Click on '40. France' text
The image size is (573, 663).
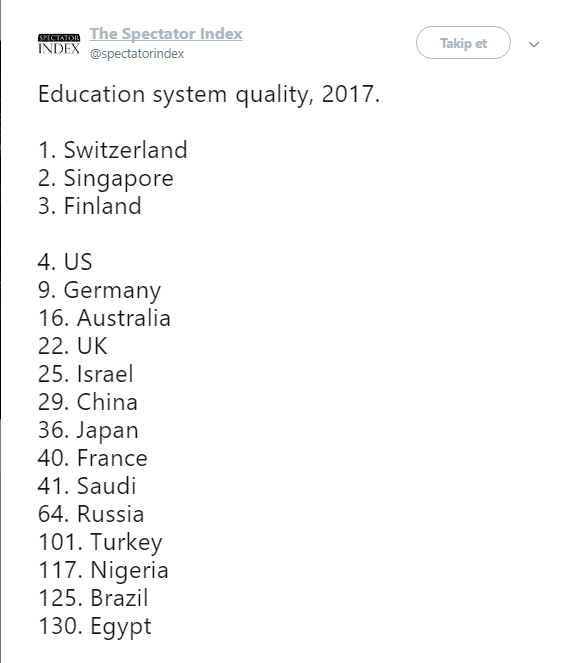[x=93, y=458]
